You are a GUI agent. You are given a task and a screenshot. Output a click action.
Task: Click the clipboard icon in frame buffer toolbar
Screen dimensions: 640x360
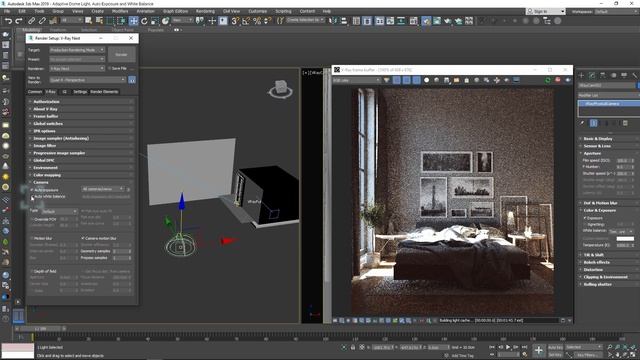pyautogui.click(x=467, y=80)
